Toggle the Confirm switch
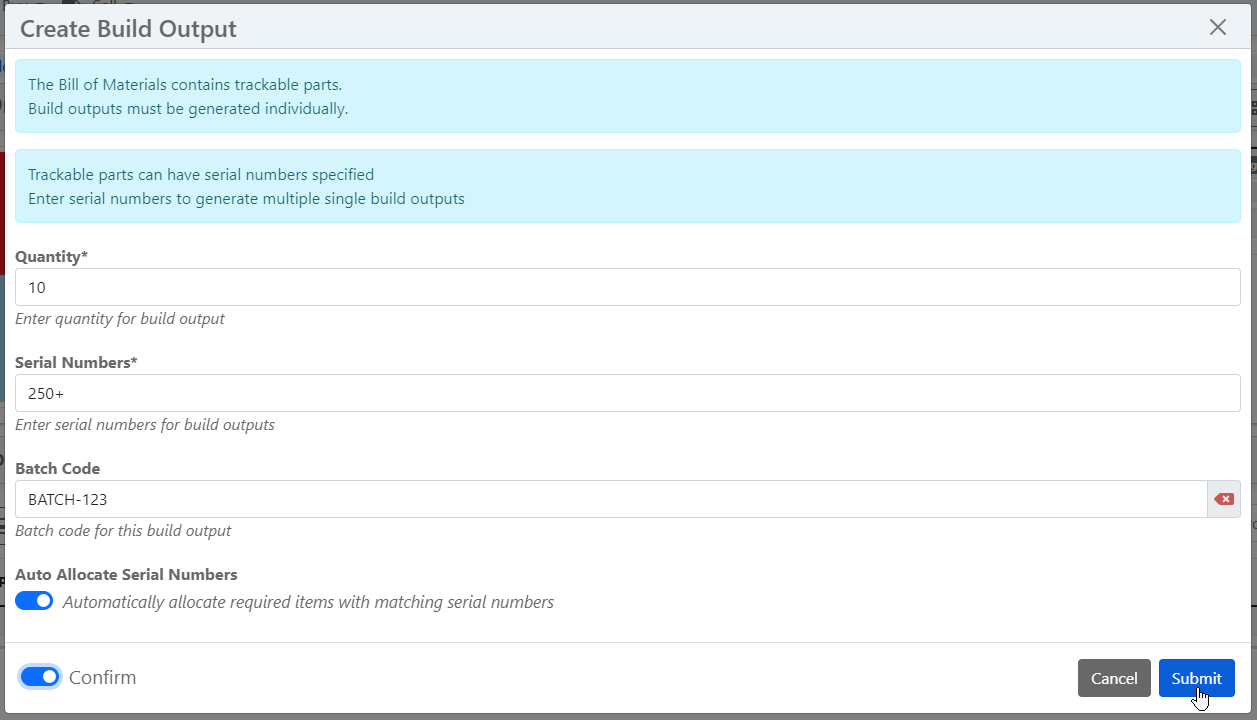Screen dimensions: 1257x720 pyautogui.click(x=40, y=677)
